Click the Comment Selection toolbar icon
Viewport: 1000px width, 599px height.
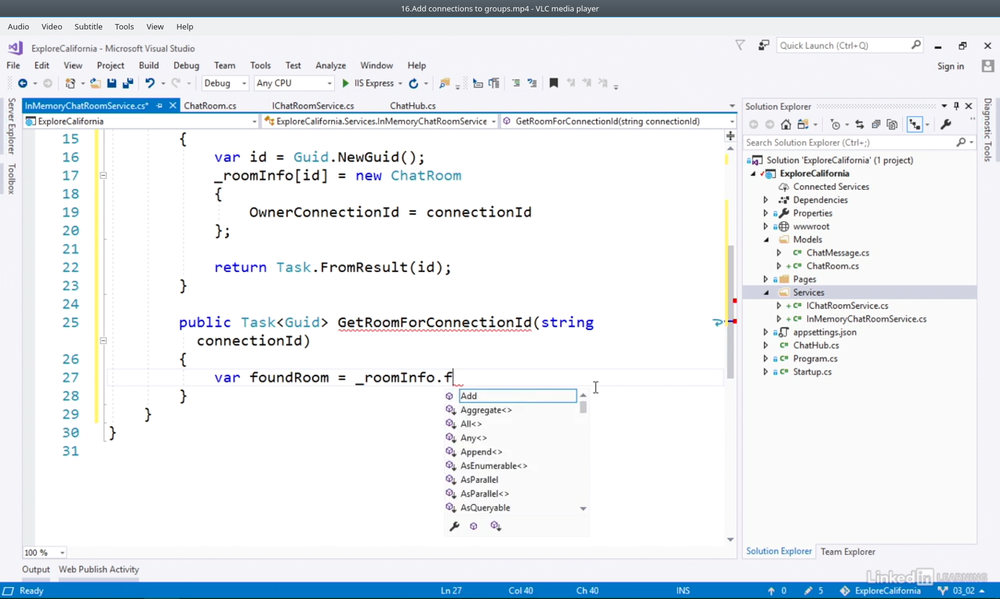click(x=516, y=83)
